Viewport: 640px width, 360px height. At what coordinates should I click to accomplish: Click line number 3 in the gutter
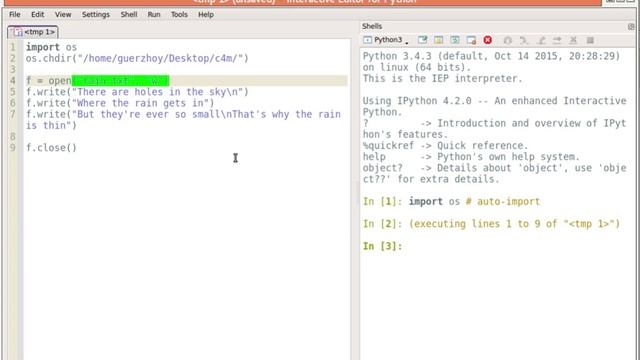coord(13,70)
